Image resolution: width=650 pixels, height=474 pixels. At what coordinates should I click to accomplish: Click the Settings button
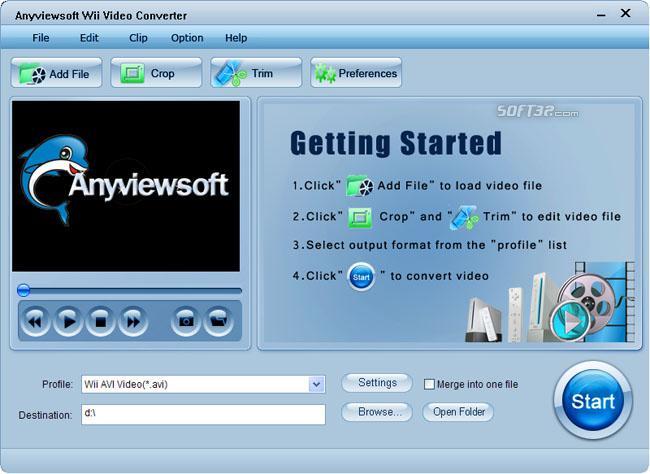(377, 383)
